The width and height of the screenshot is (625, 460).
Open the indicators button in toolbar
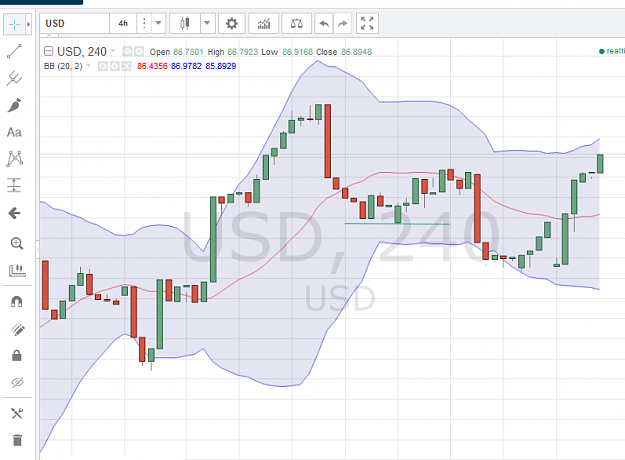coord(264,24)
